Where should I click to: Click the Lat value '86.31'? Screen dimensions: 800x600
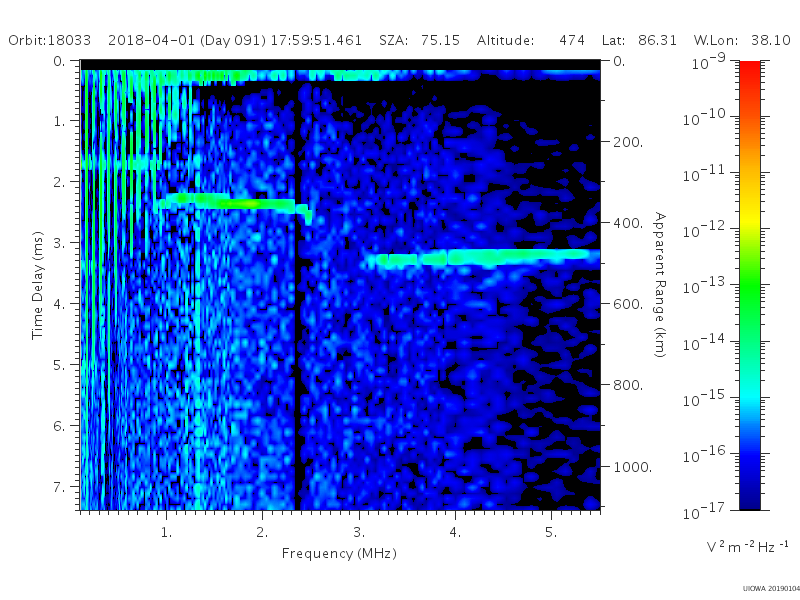(x=657, y=40)
